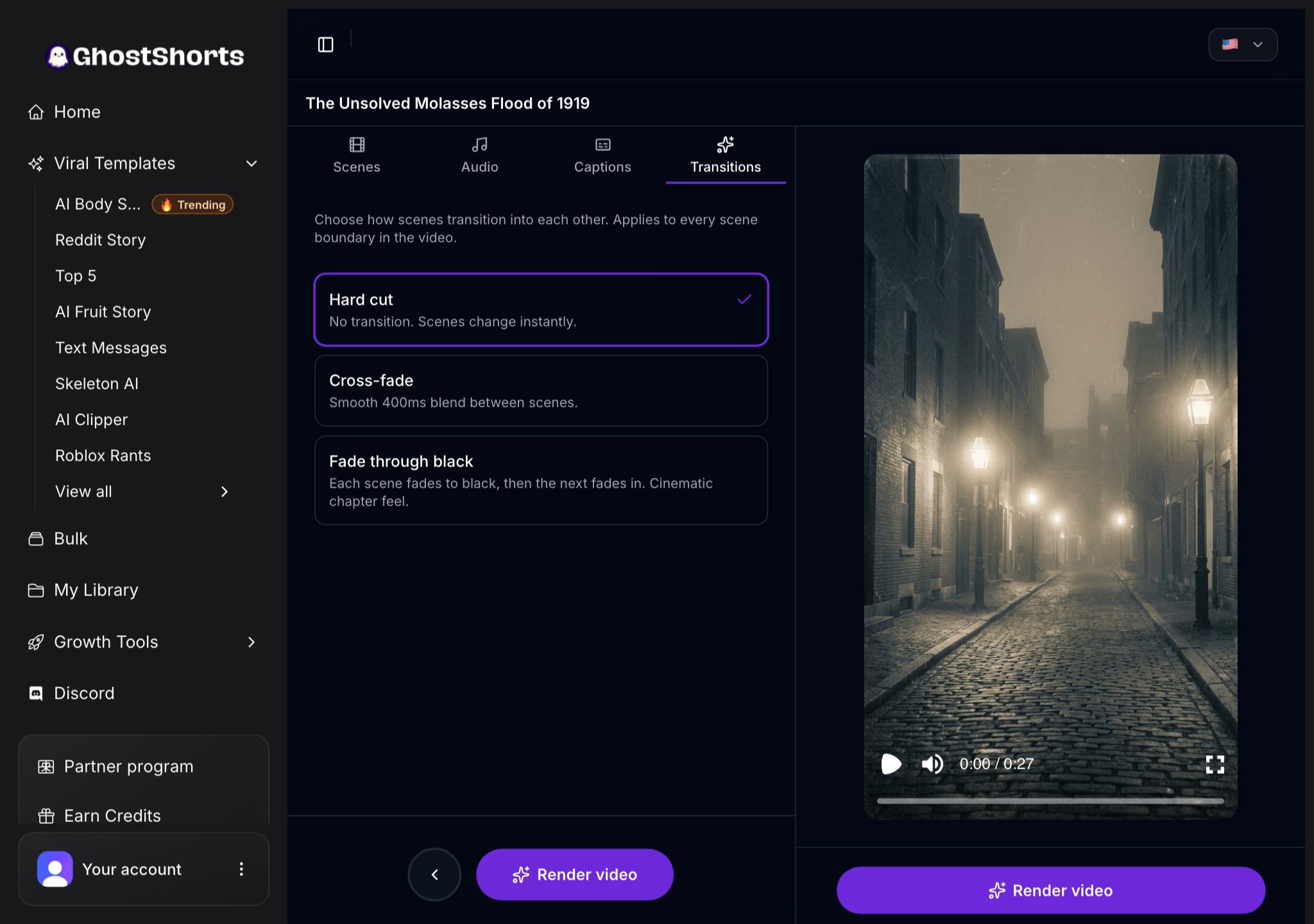
Task: Select the Hard cut transition option
Action: pos(541,310)
